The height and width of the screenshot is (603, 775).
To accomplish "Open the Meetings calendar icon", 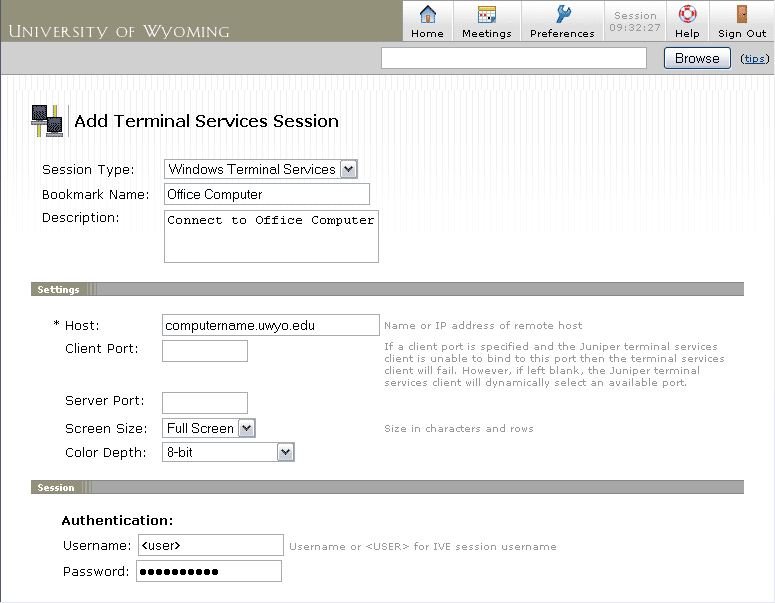I will [x=486, y=14].
